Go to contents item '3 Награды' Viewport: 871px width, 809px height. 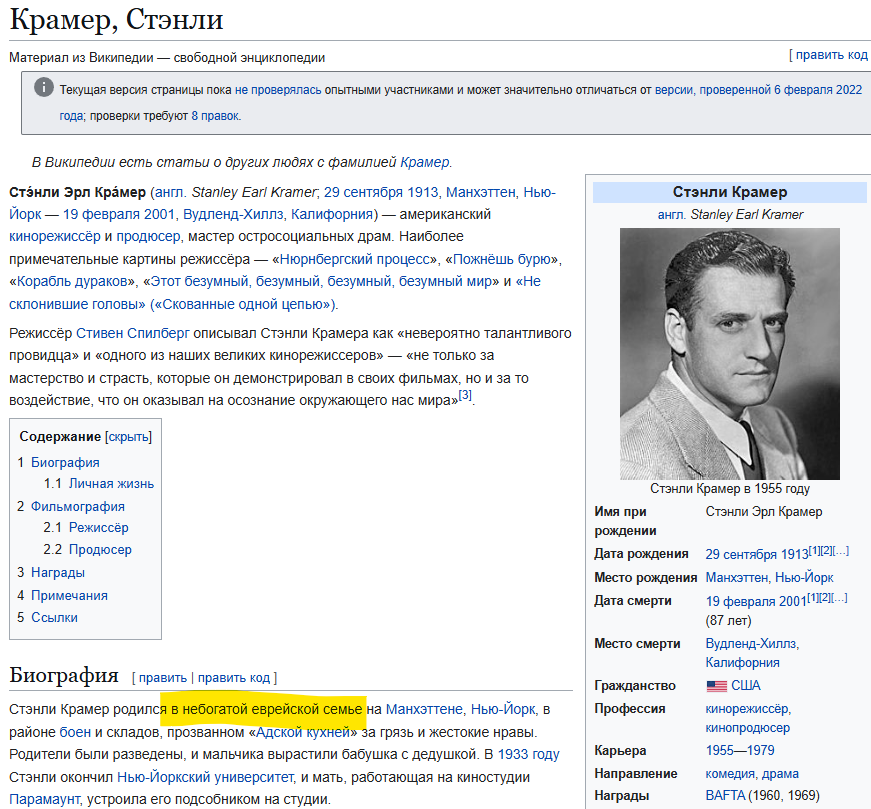(51, 573)
